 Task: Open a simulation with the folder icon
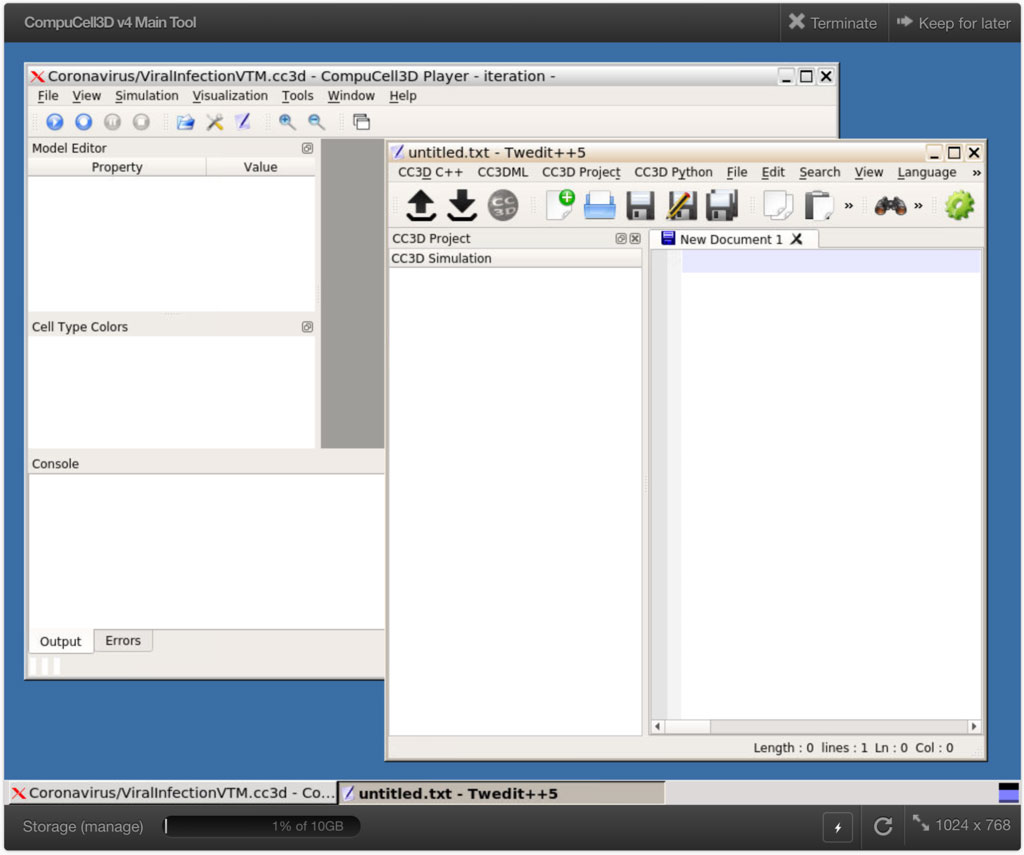tap(185, 122)
